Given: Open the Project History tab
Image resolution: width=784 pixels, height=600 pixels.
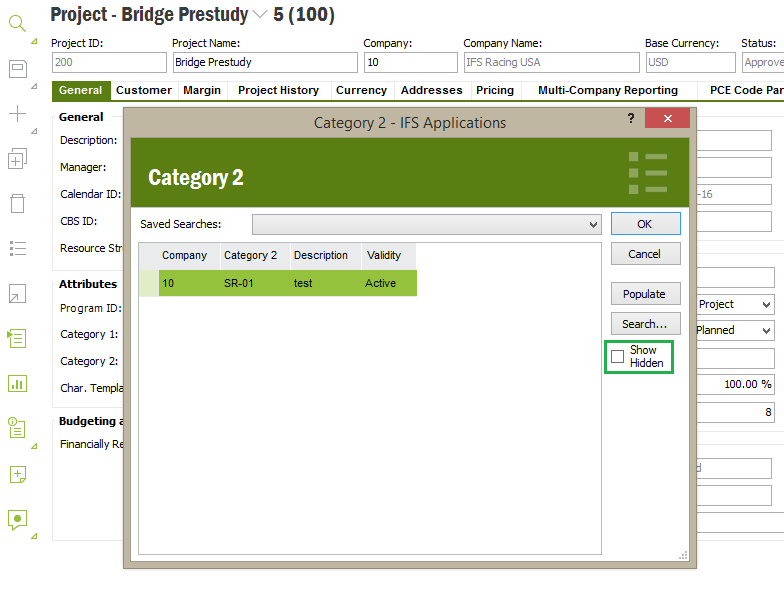Looking at the screenshot, I should [x=278, y=90].
